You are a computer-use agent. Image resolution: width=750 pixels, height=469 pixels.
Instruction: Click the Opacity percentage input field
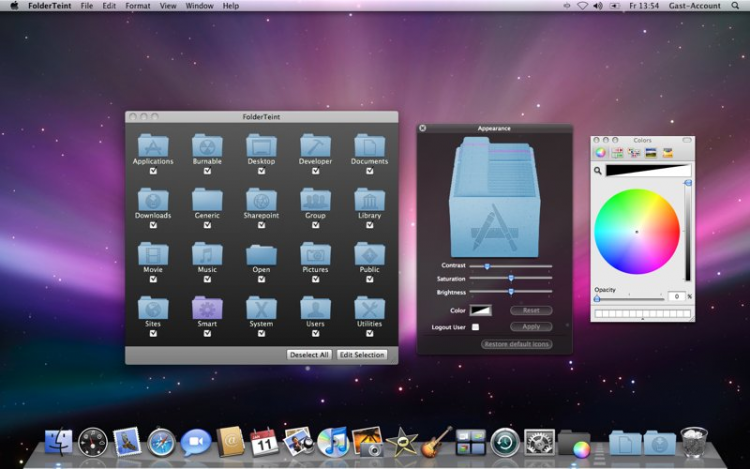[x=676, y=297]
